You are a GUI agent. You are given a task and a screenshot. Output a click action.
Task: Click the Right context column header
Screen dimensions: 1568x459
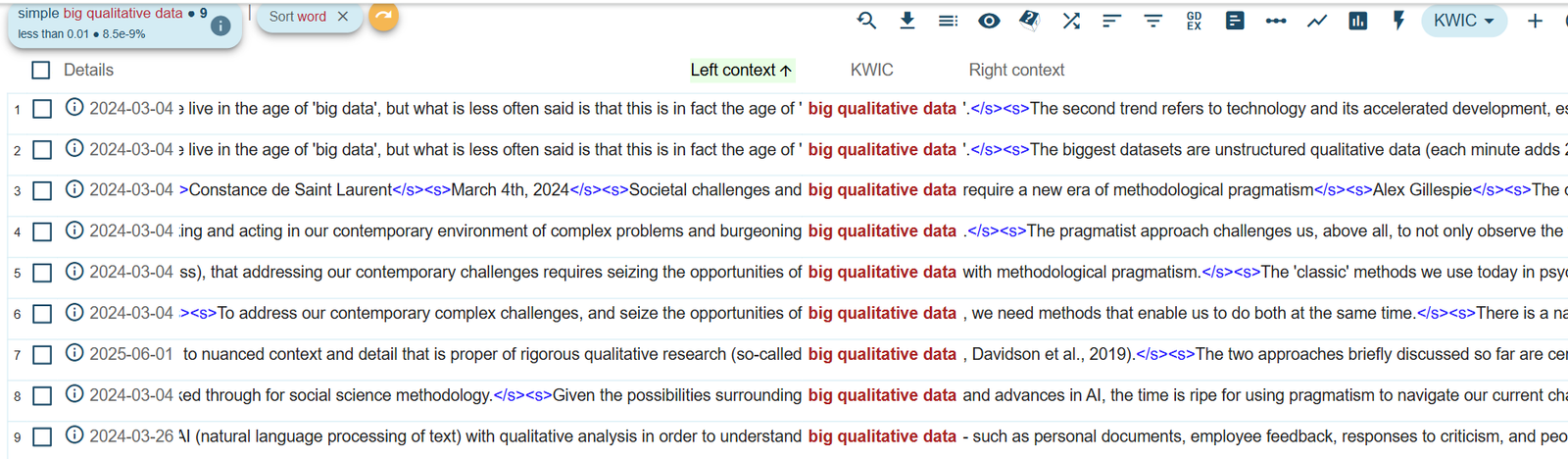(1016, 70)
